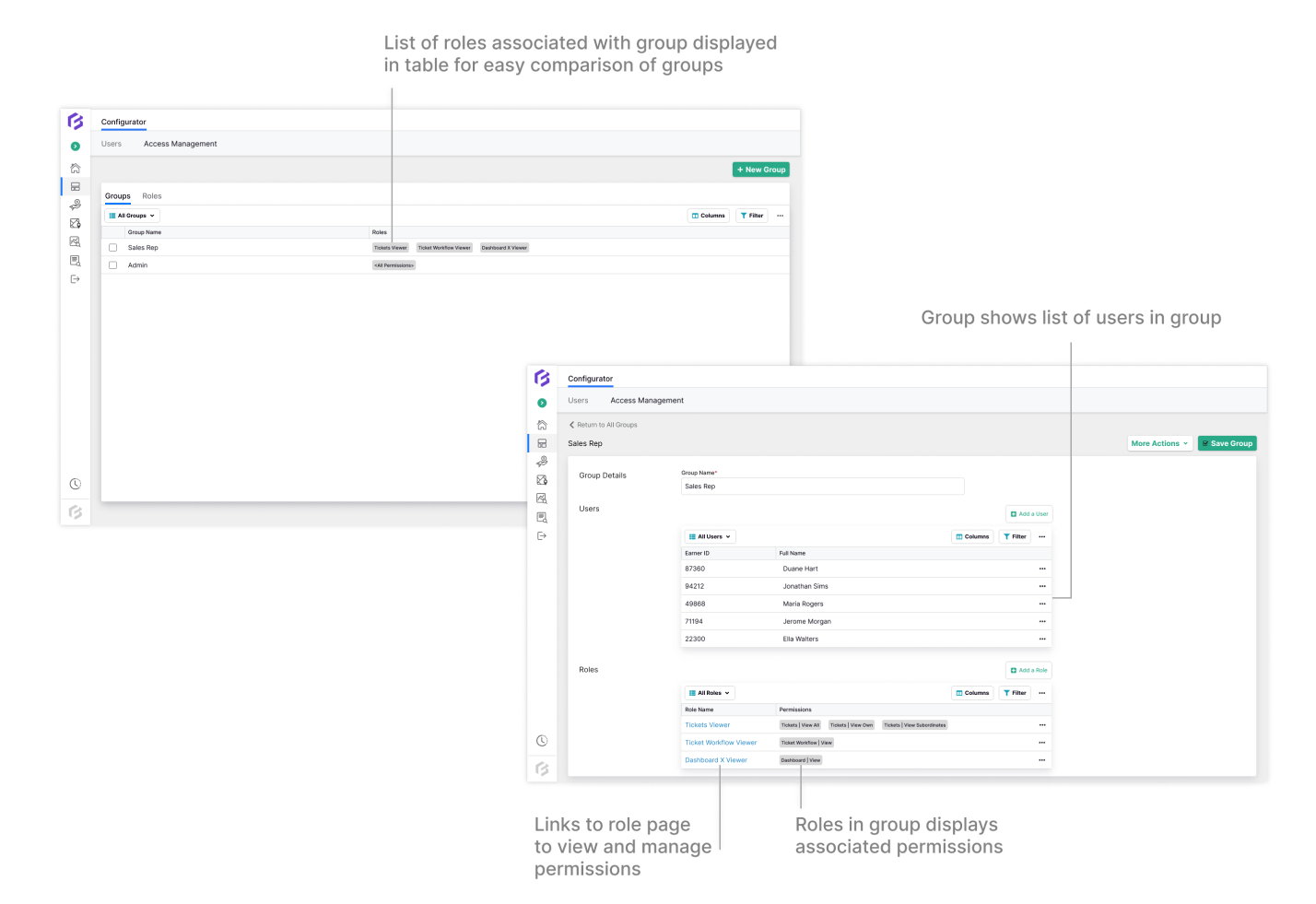Image resolution: width=1316 pixels, height=904 pixels.
Task: Click Return to All Groups link
Action: point(604,425)
